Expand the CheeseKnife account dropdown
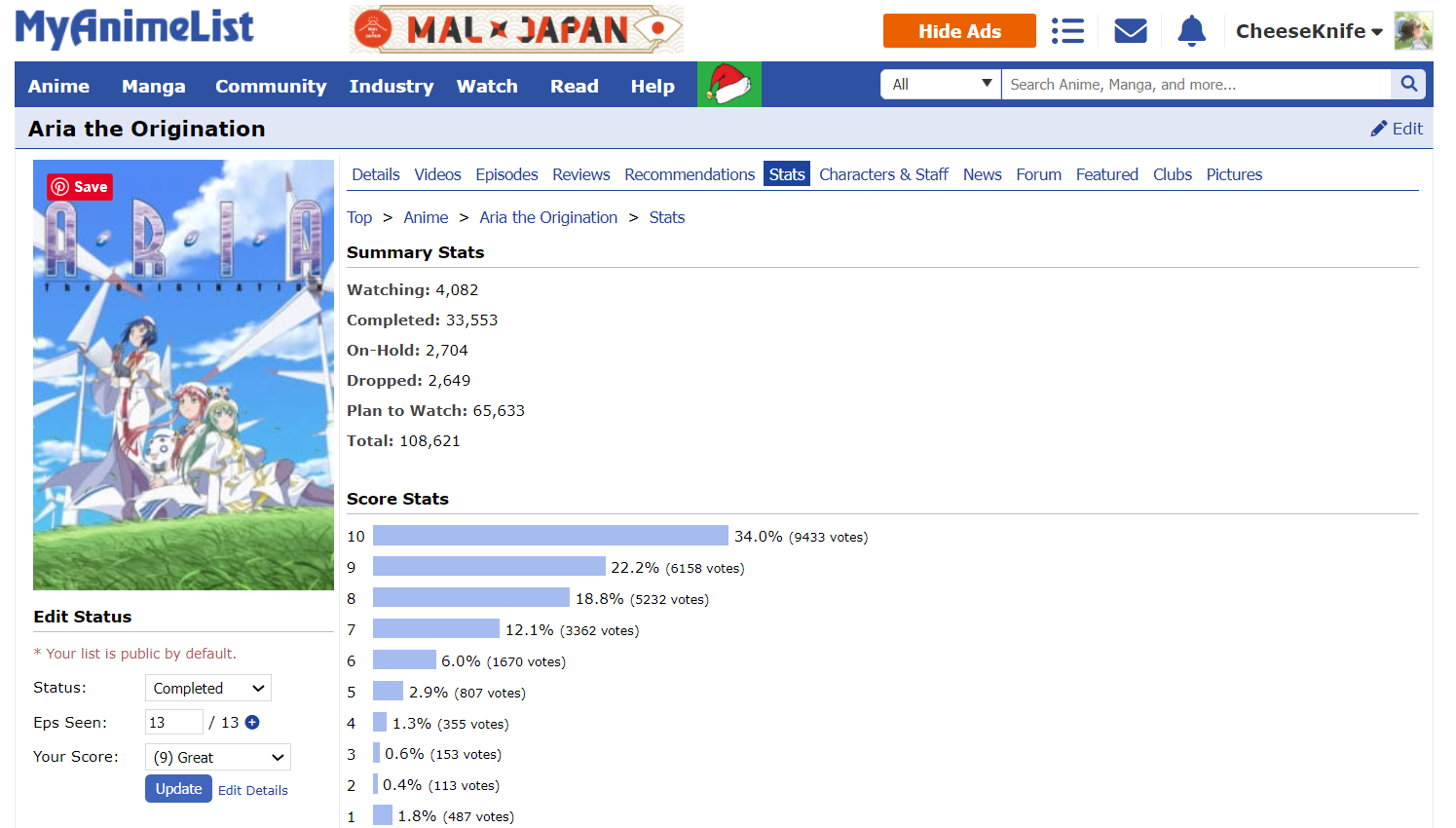The height and width of the screenshot is (828, 1456). [1309, 31]
